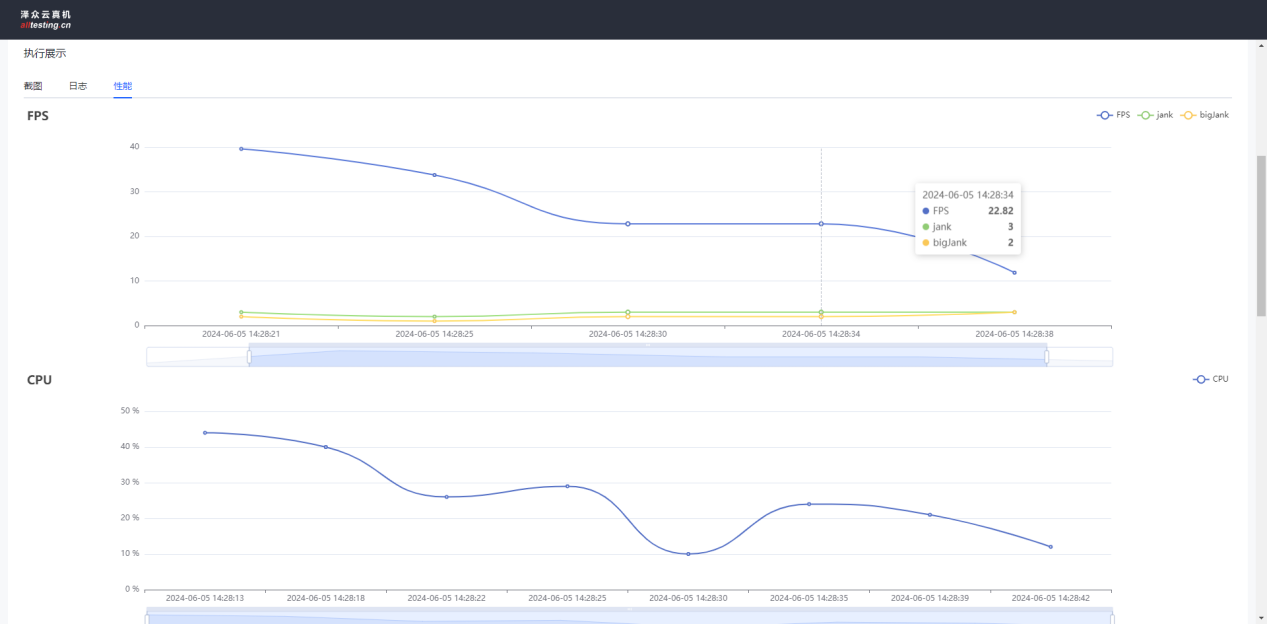This screenshot has height=624, width=1267.
Task: Click the 泽众云真机 logo in header
Action: tap(46, 19)
